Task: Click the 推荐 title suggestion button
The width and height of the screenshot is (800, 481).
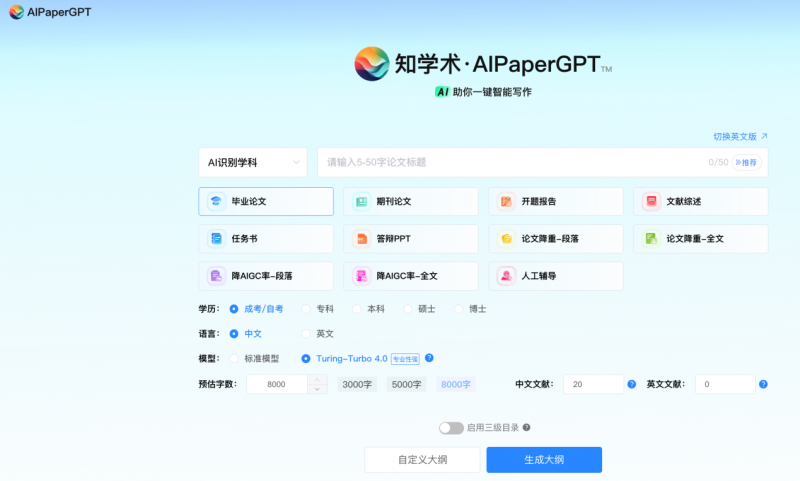Action: (x=746, y=162)
